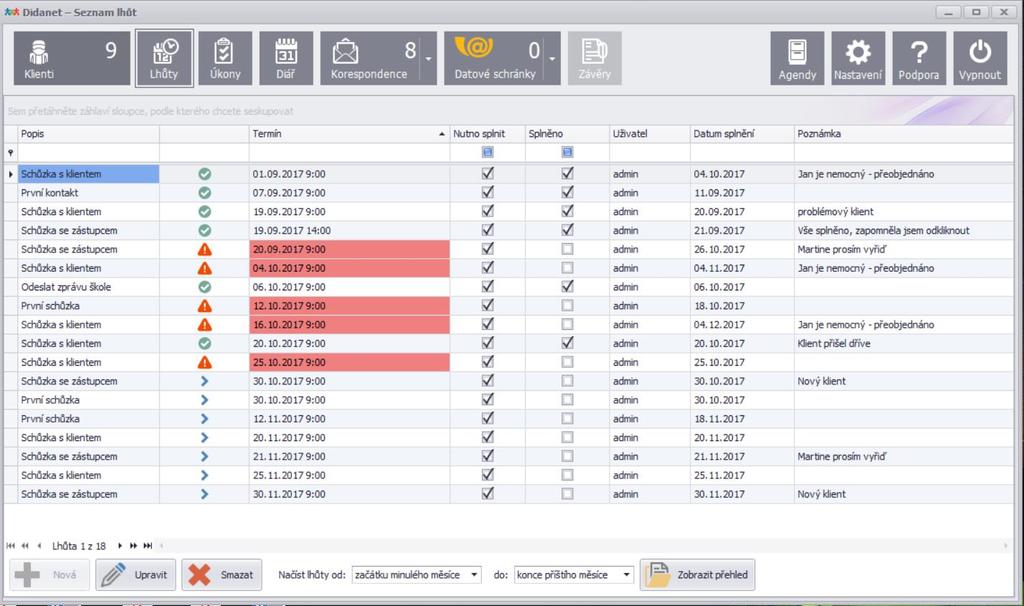
Task: Uncheck Nutno splnit for 30.11.2017 deadline
Action: [487, 494]
